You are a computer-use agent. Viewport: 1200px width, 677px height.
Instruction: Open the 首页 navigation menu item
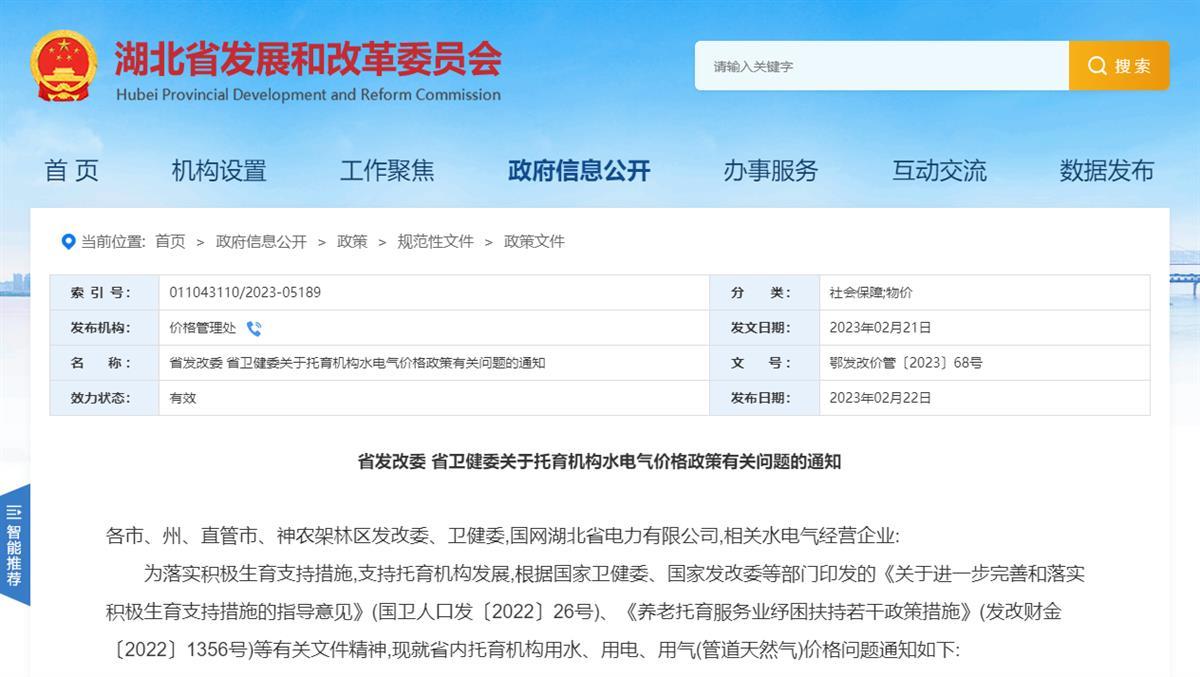[x=72, y=171]
